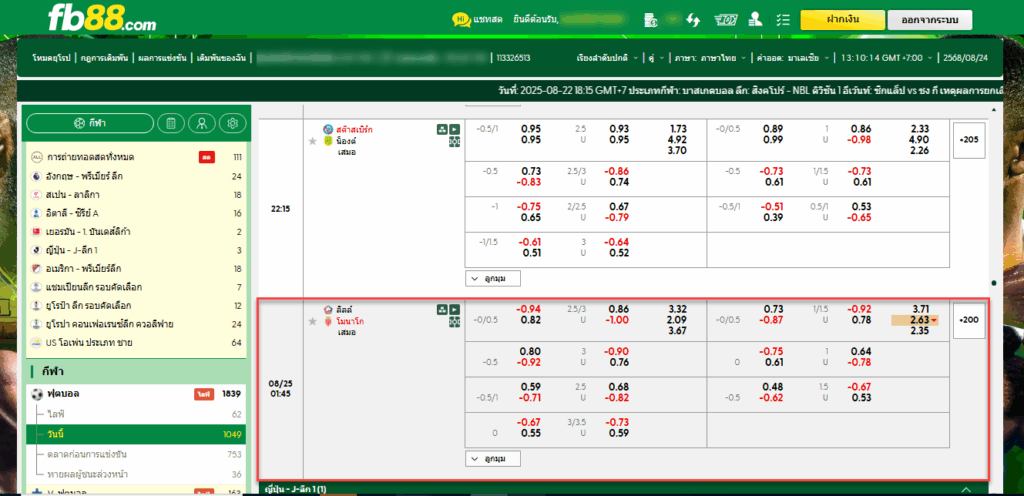Open +205 more markets for Strasbourg match
Image resolution: width=1024 pixels, height=496 pixels.
tap(969, 140)
